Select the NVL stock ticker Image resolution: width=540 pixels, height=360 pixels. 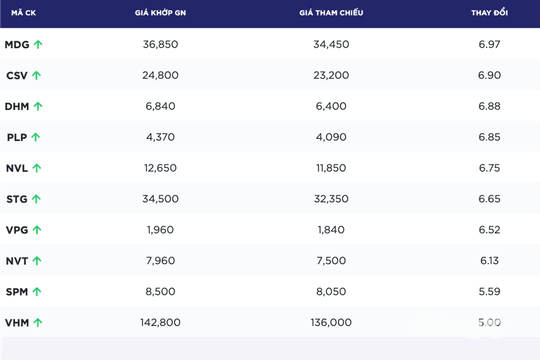pyautogui.click(x=17, y=168)
